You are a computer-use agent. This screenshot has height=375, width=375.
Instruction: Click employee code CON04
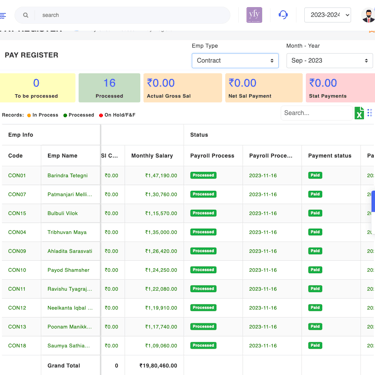point(17,232)
